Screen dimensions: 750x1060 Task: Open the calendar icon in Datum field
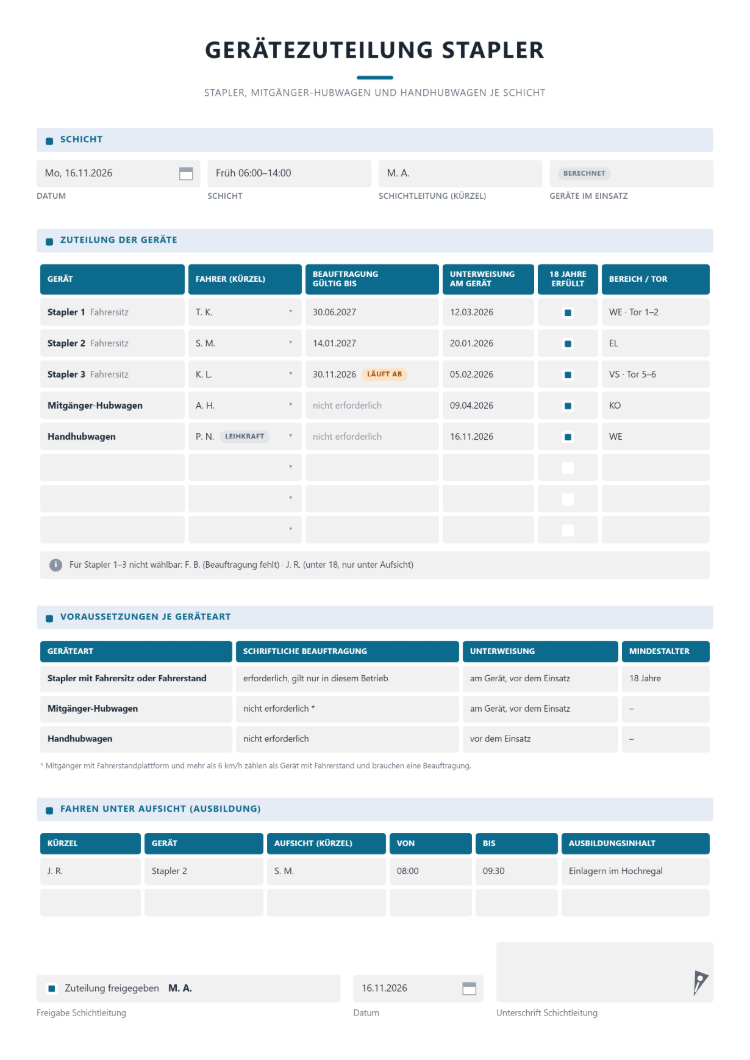click(186, 174)
